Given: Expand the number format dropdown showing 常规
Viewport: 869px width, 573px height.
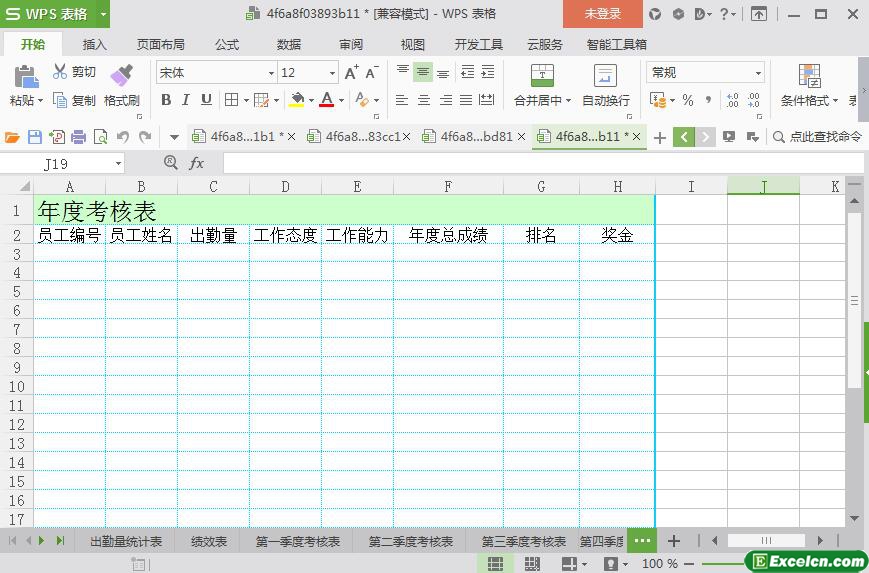Looking at the screenshot, I should tap(758, 73).
